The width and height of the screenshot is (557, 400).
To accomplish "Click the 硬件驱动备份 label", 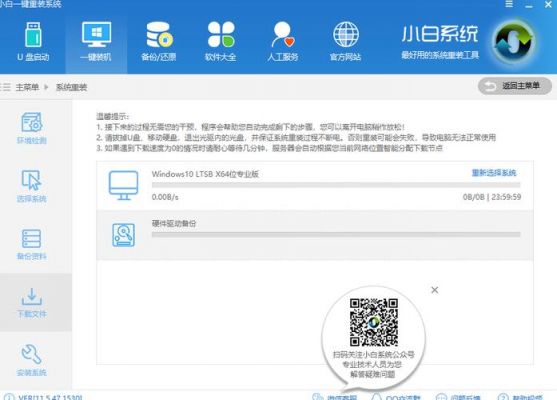I will point(174,223).
